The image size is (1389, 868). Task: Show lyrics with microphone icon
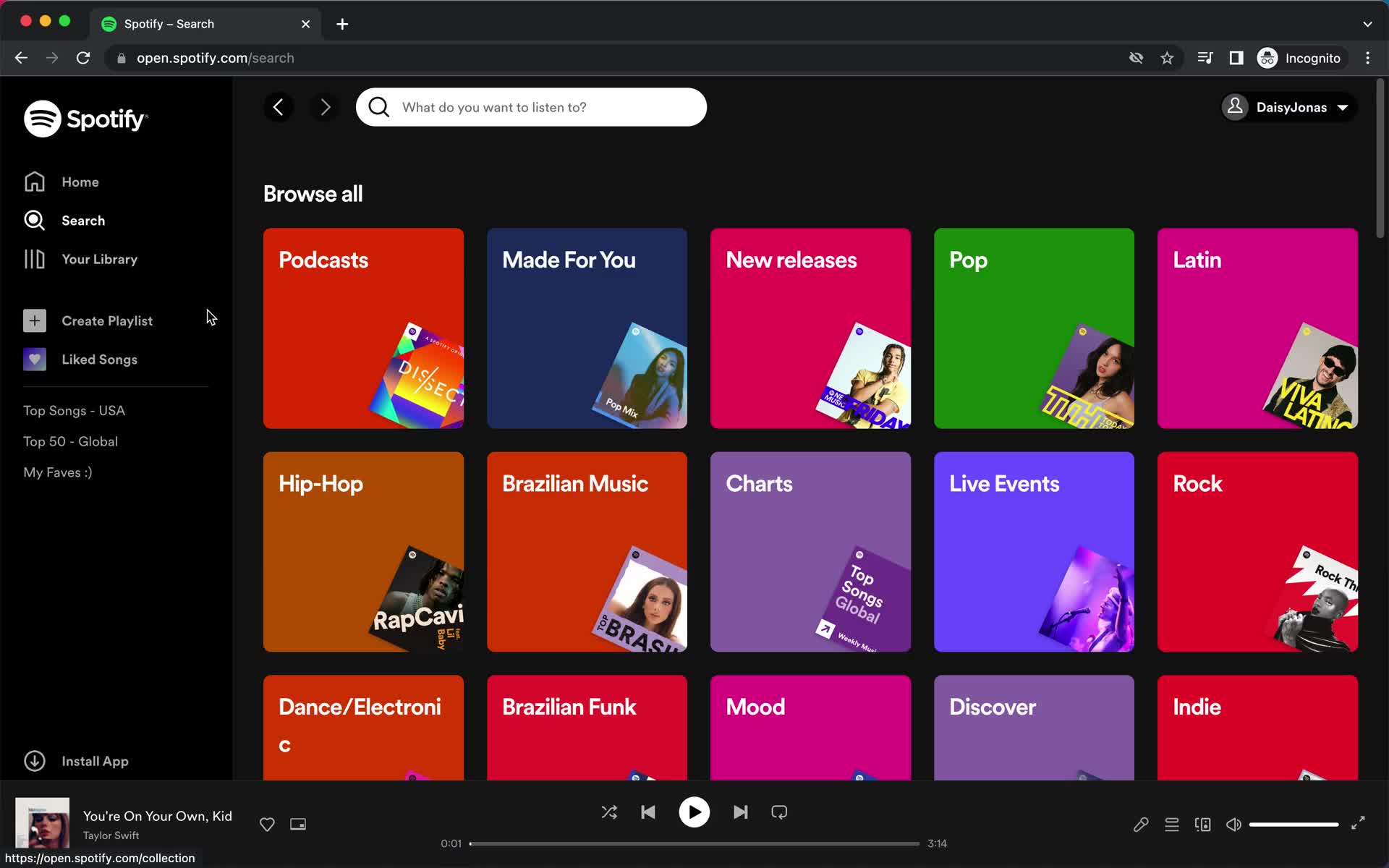pos(1141,824)
